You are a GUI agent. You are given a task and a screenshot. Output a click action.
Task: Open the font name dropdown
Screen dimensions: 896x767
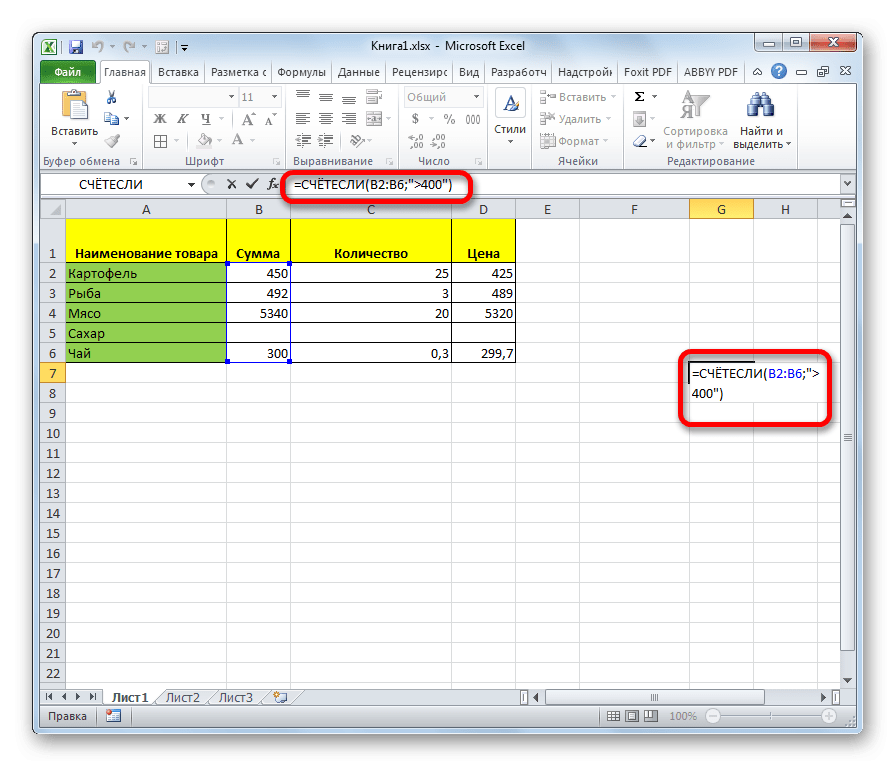tap(231, 97)
